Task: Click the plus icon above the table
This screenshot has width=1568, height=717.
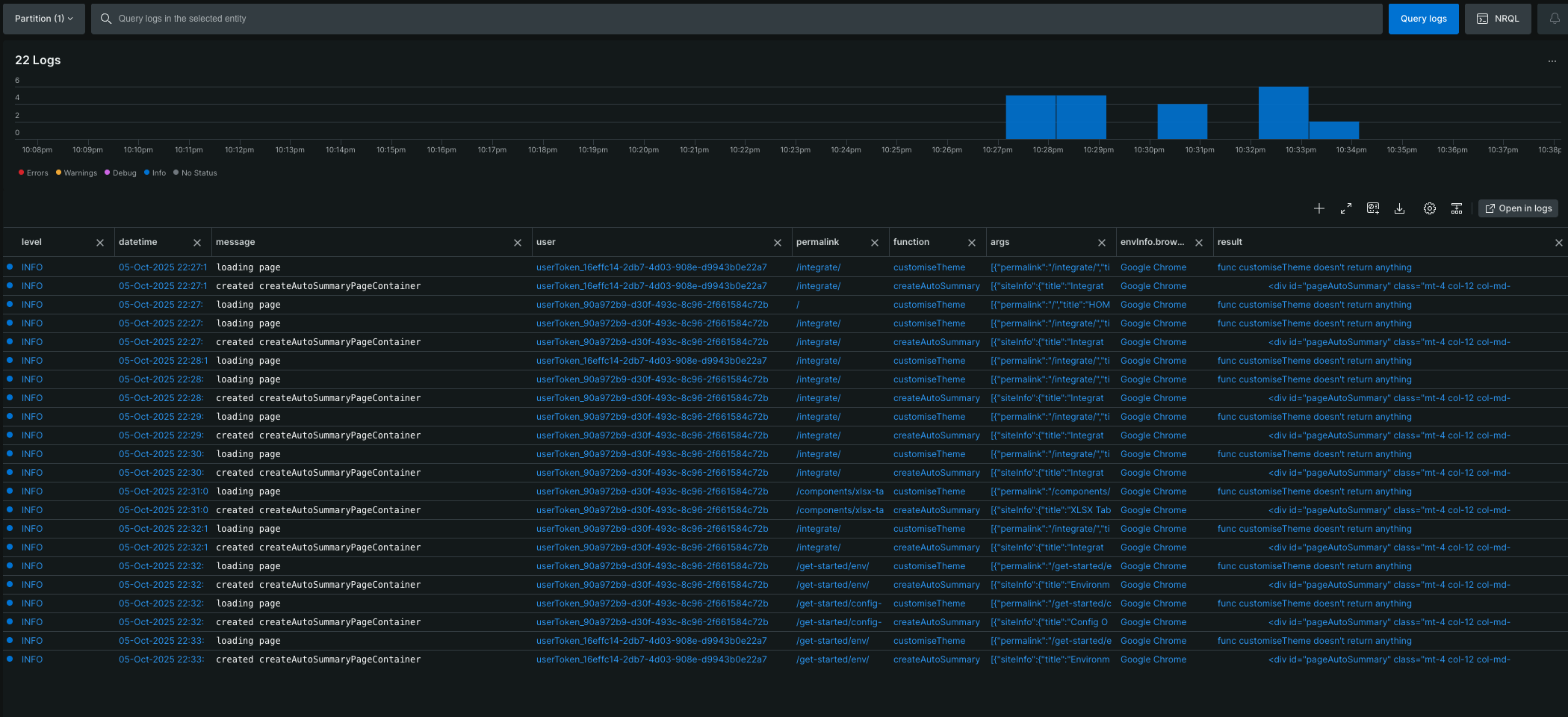Action: pyautogui.click(x=1318, y=209)
